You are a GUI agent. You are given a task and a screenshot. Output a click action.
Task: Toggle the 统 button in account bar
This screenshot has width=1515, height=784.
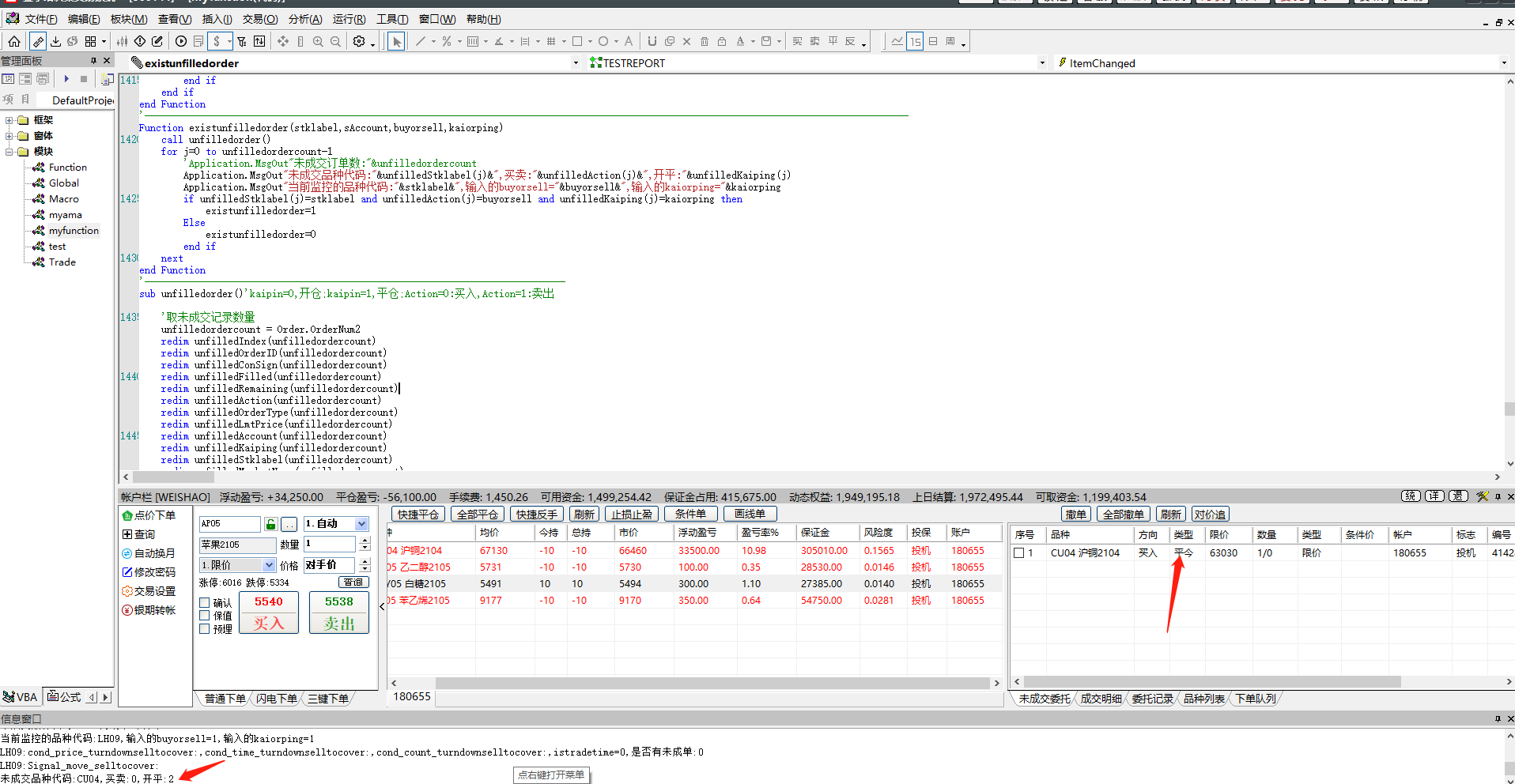1411,496
